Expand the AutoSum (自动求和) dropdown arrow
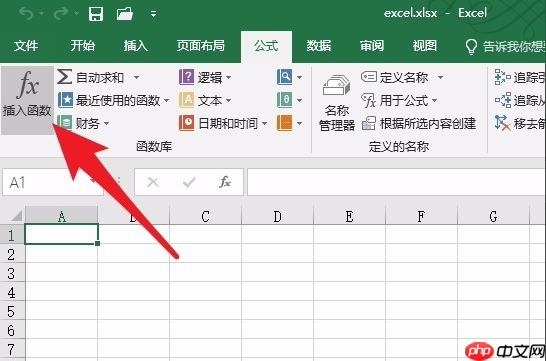Screen dimensions: 546x361 (136, 77)
